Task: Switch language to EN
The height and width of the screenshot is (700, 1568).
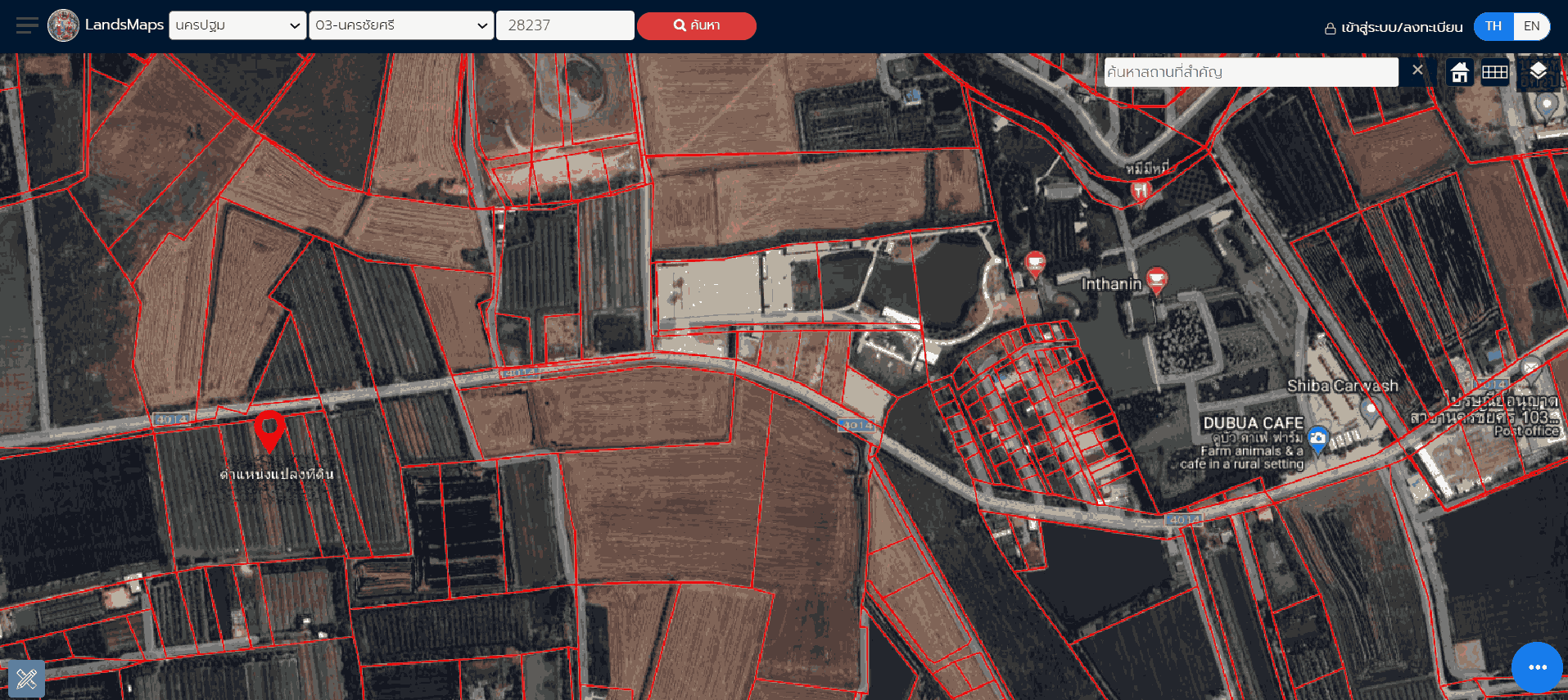Action: 1531,26
